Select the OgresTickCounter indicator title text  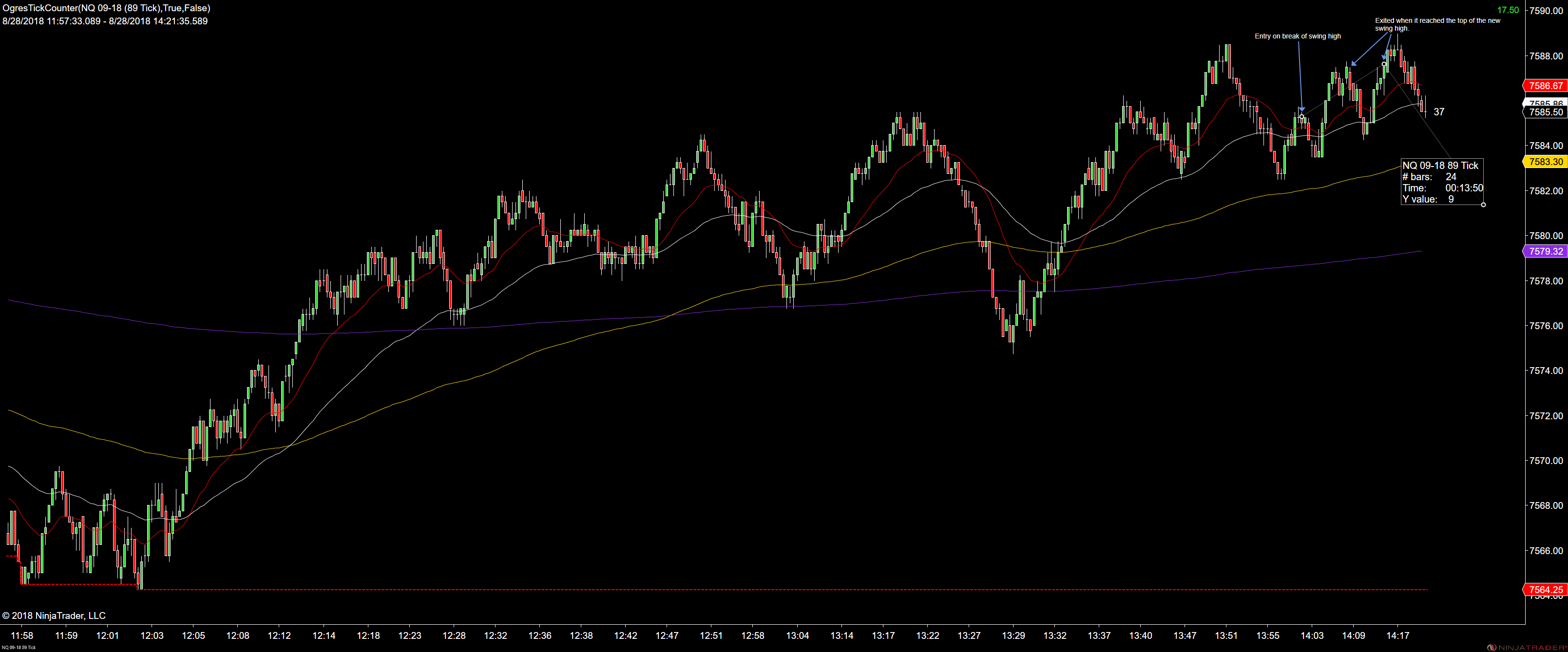pyautogui.click(x=107, y=8)
